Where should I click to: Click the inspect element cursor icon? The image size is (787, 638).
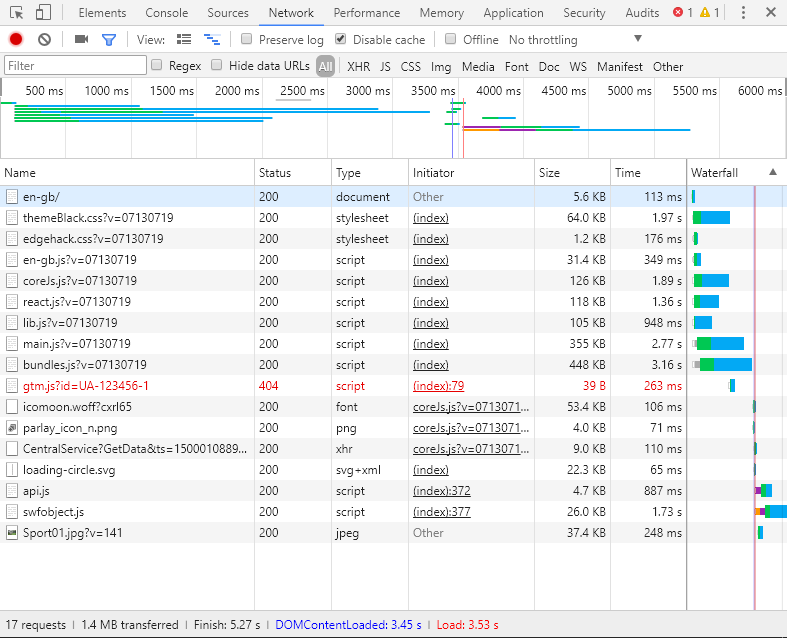(16, 13)
